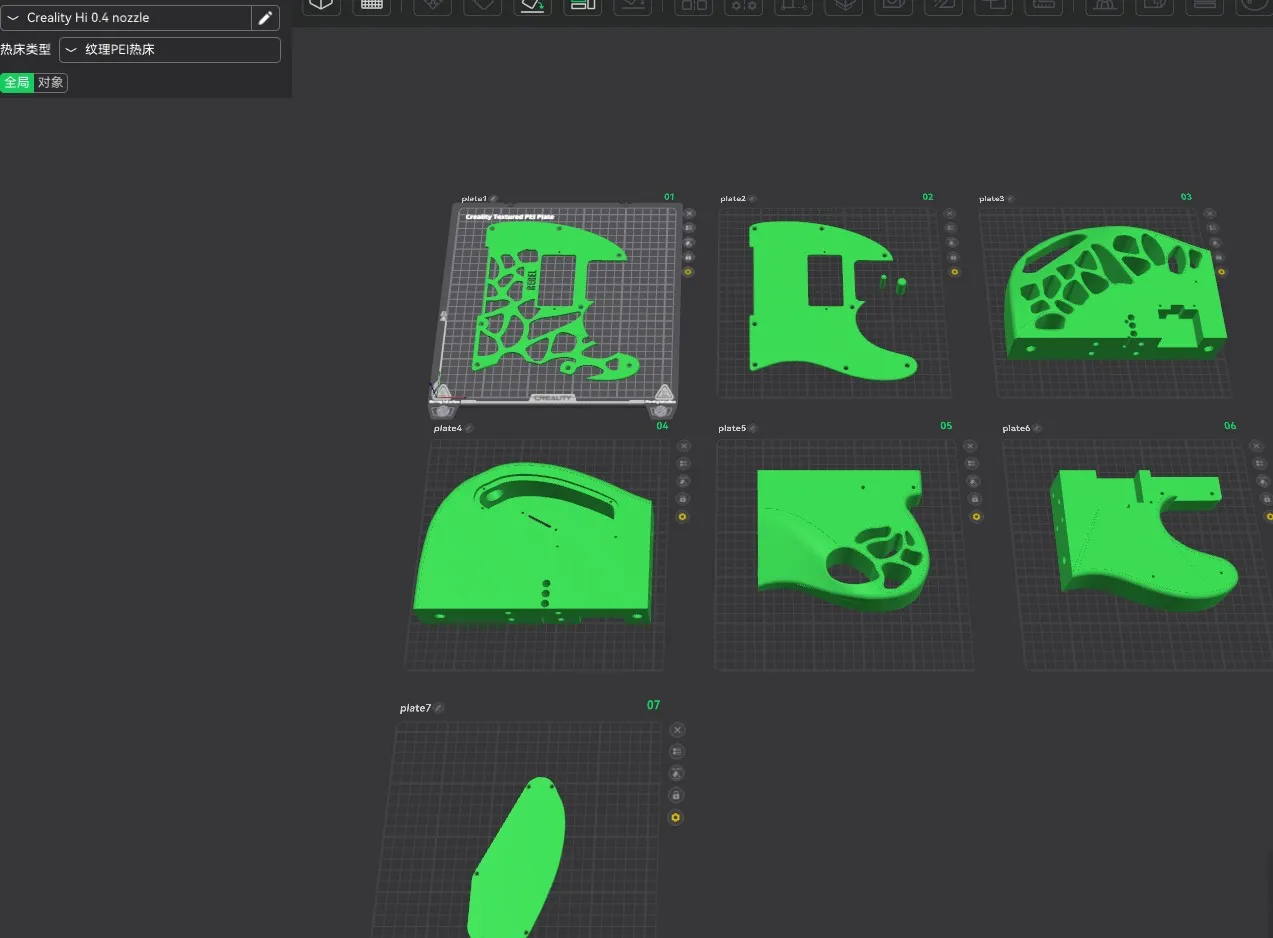The height and width of the screenshot is (938, 1273).
Task: Click the arrange list icon on plate 7
Action: pos(676,752)
